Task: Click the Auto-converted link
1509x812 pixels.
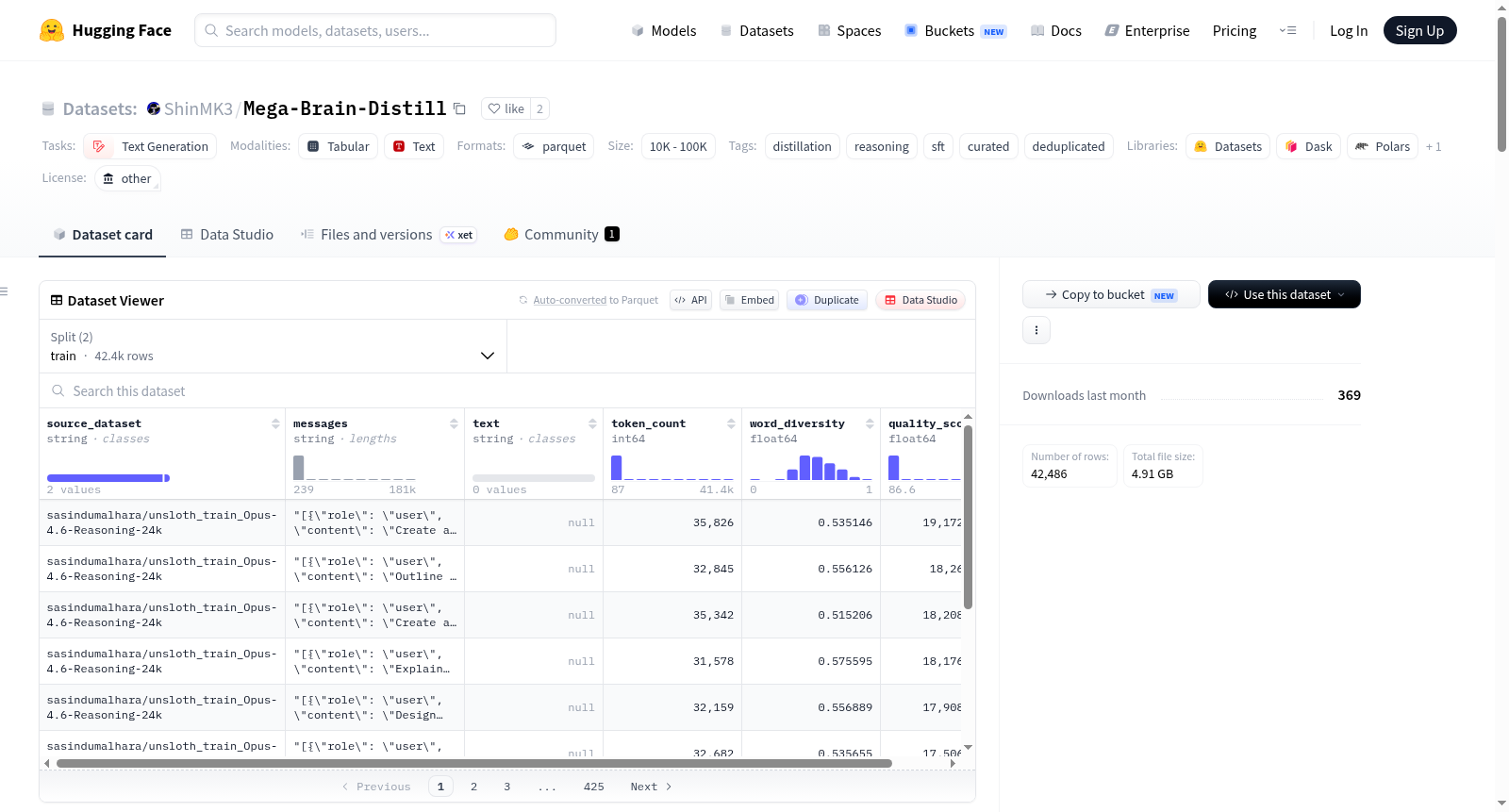Action: pos(570,300)
